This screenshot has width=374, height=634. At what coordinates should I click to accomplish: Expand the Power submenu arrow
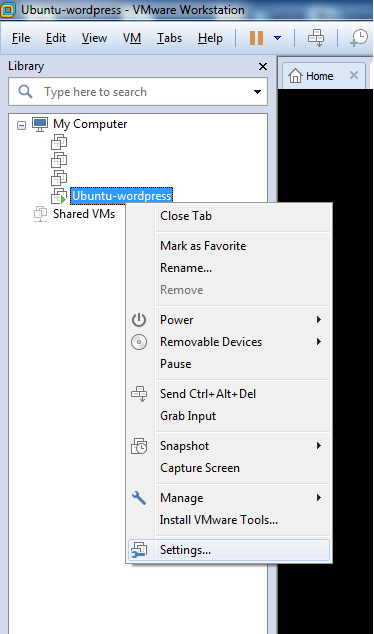[x=319, y=320]
